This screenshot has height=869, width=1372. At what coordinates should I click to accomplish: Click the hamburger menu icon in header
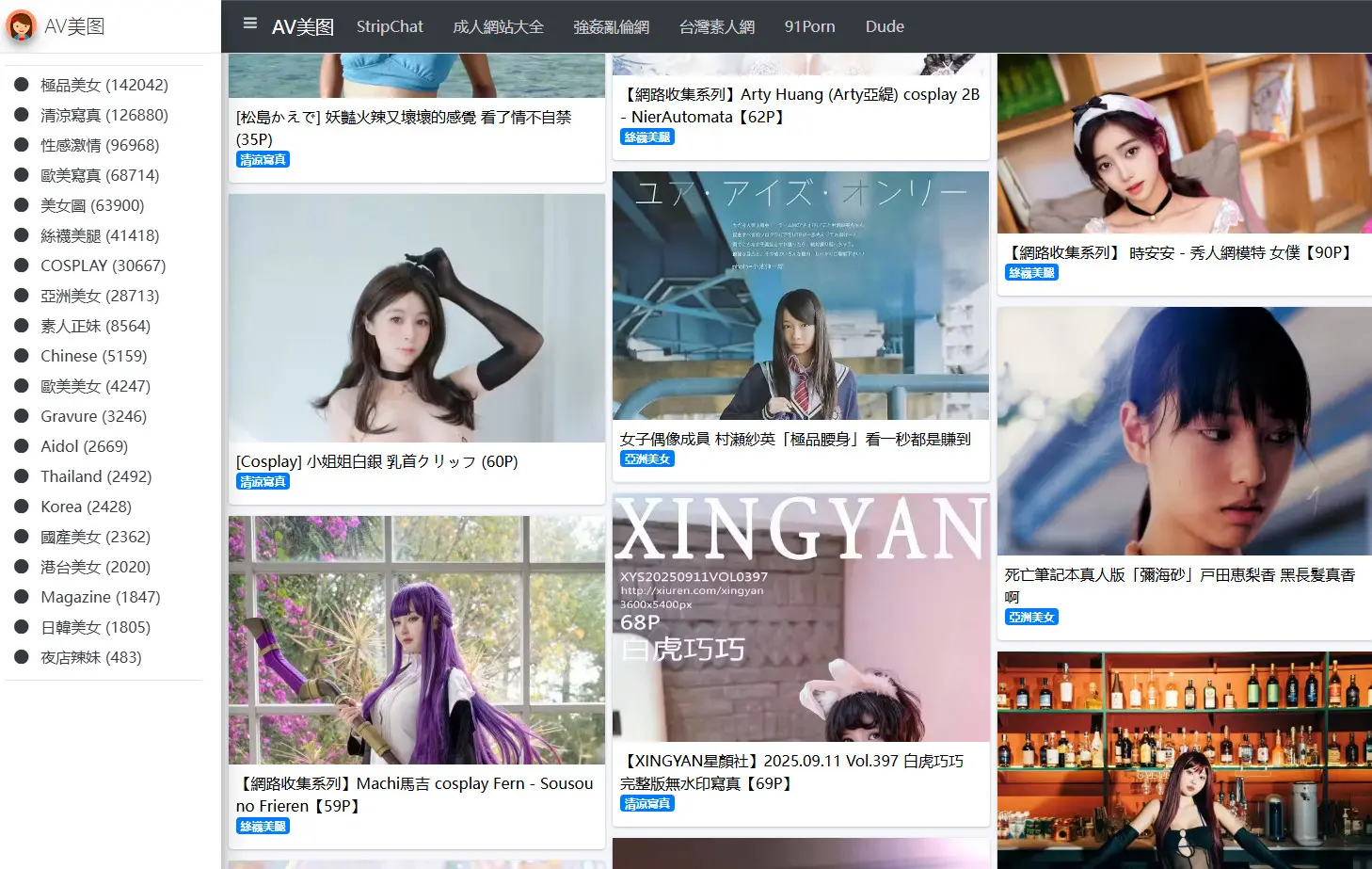click(x=249, y=24)
